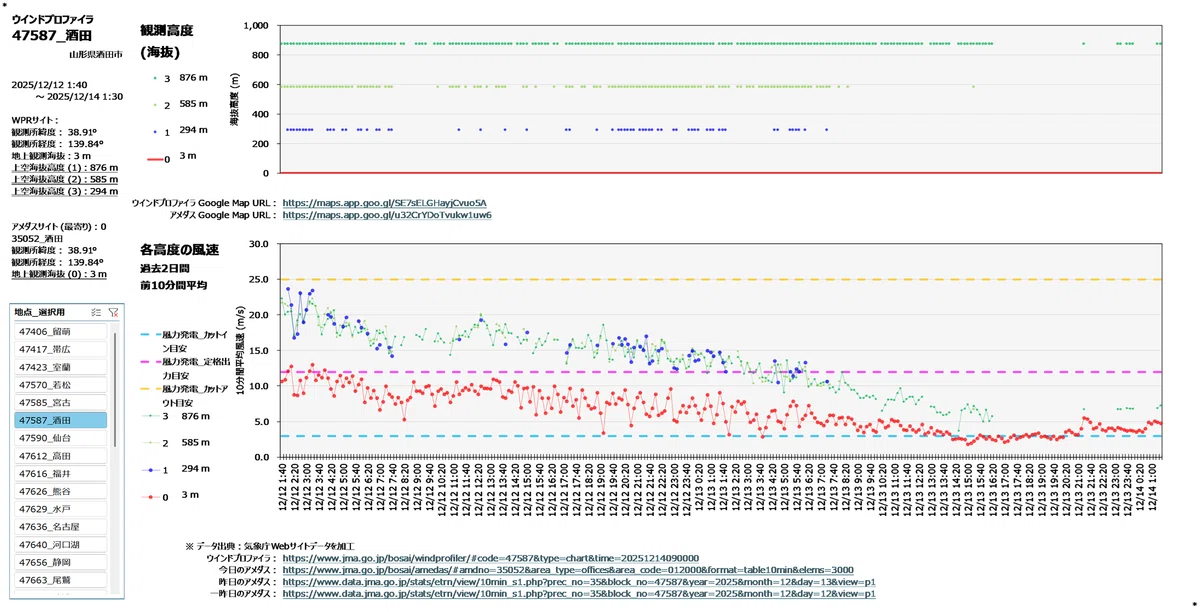The image size is (1200, 612).
Task: Pick 47585_宮古 in the location slicer
Action: (x=60, y=402)
